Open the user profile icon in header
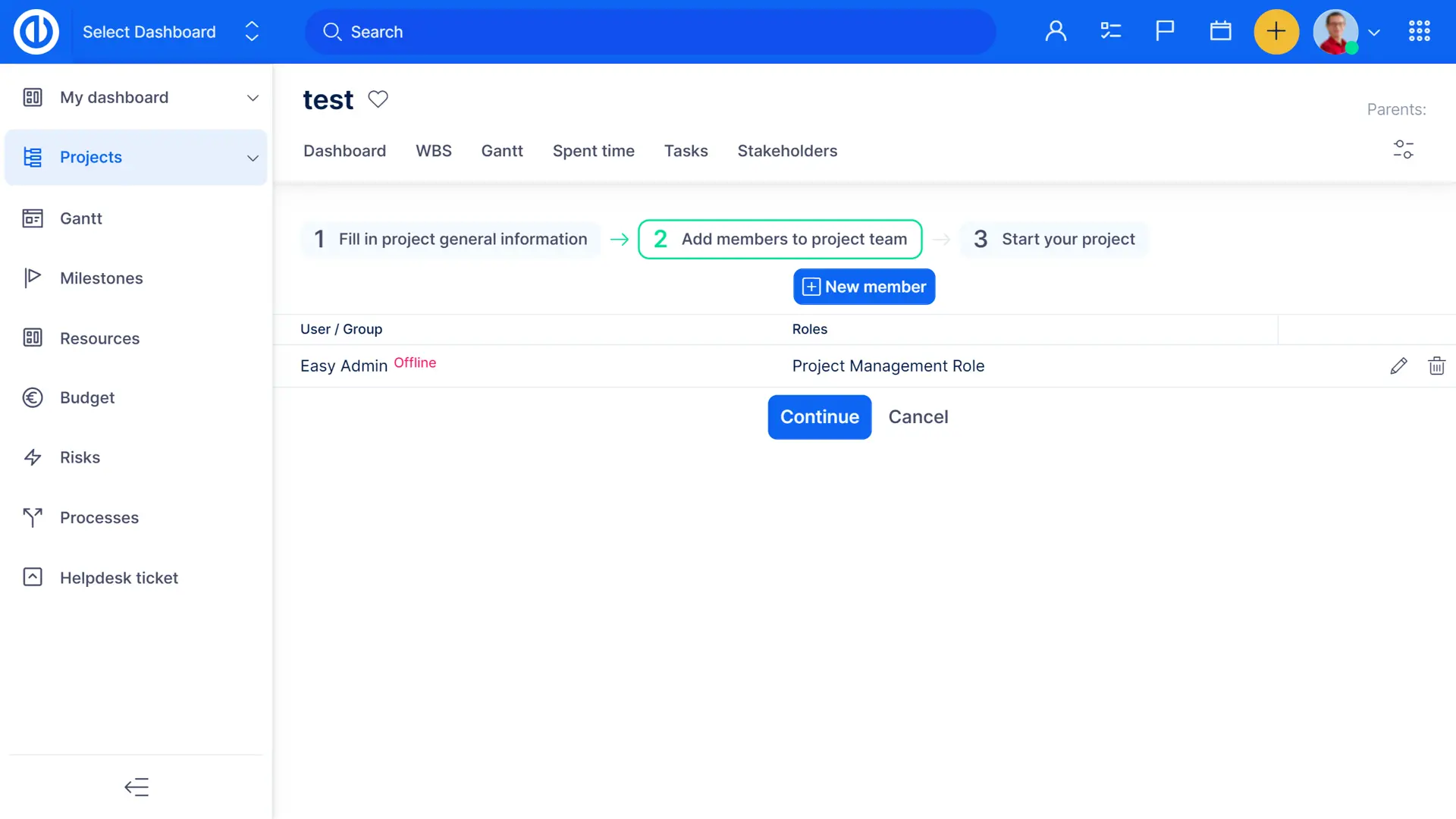The width and height of the screenshot is (1456, 819). (x=1056, y=32)
